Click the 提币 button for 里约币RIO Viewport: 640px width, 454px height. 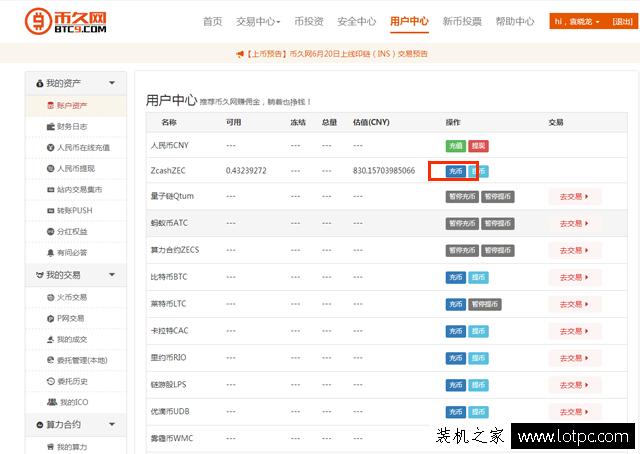478,358
